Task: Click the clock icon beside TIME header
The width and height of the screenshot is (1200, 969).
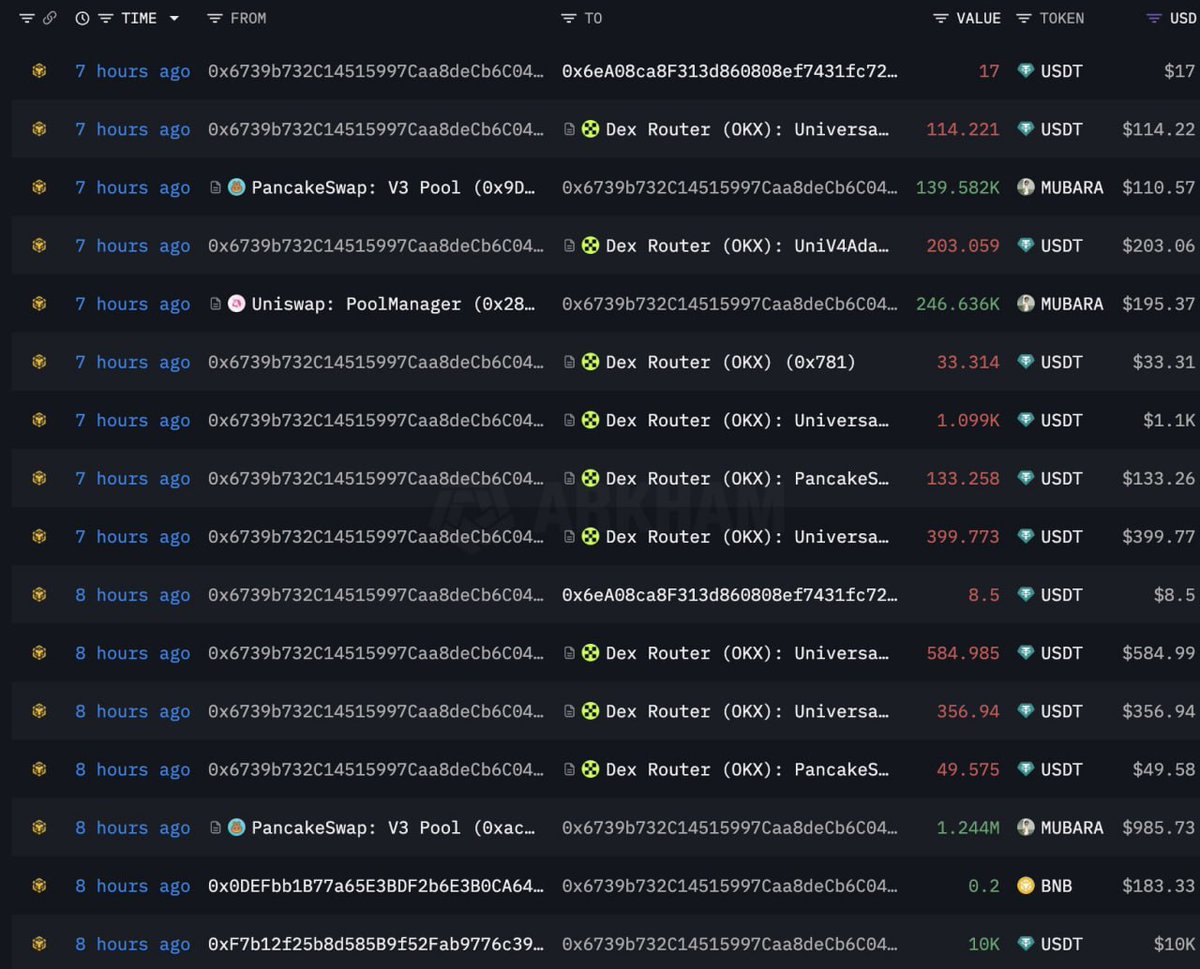Action: click(82, 18)
